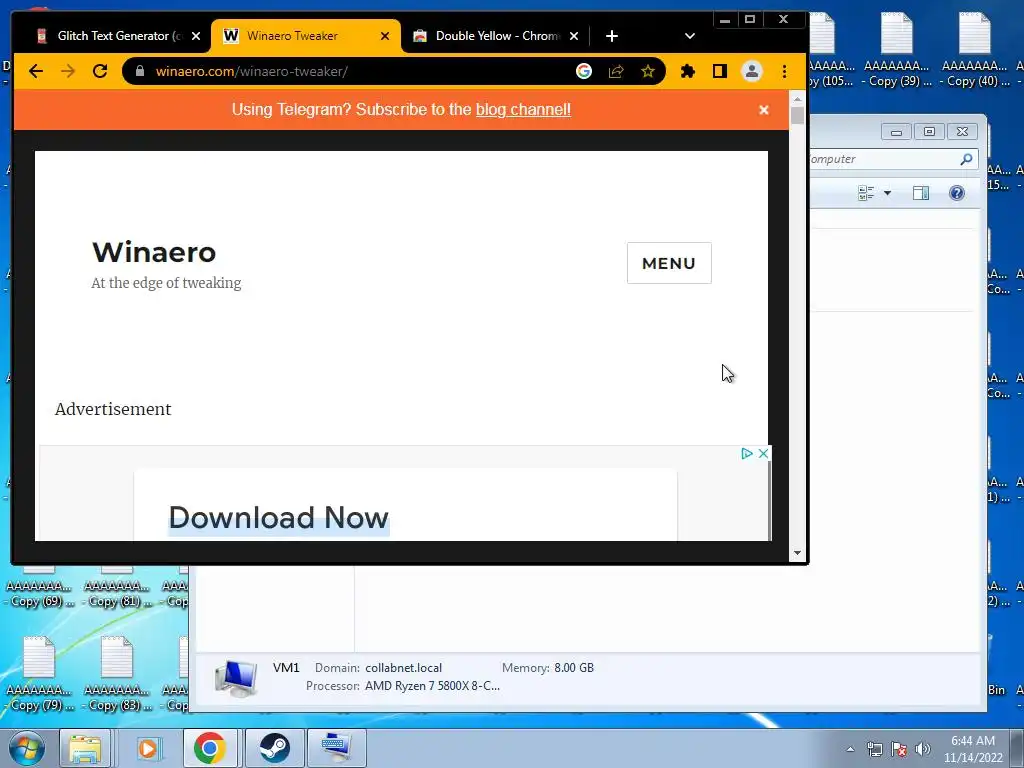Screen dimensions: 1024x768
Task: Click the Explorer search magnifier icon
Action: pos(967,159)
